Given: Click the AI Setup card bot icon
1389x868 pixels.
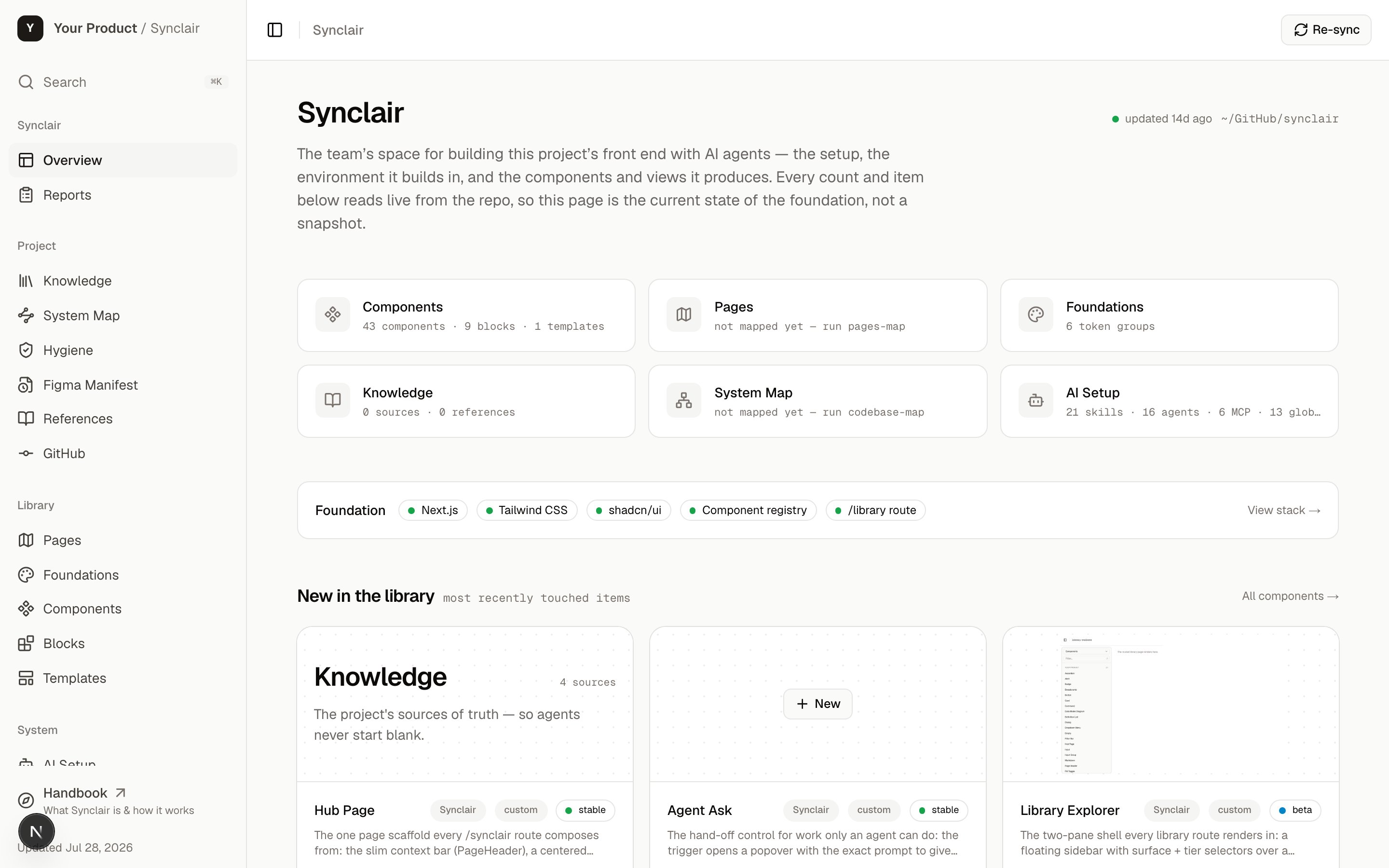Looking at the screenshot, I should [x=1036, y=400].
